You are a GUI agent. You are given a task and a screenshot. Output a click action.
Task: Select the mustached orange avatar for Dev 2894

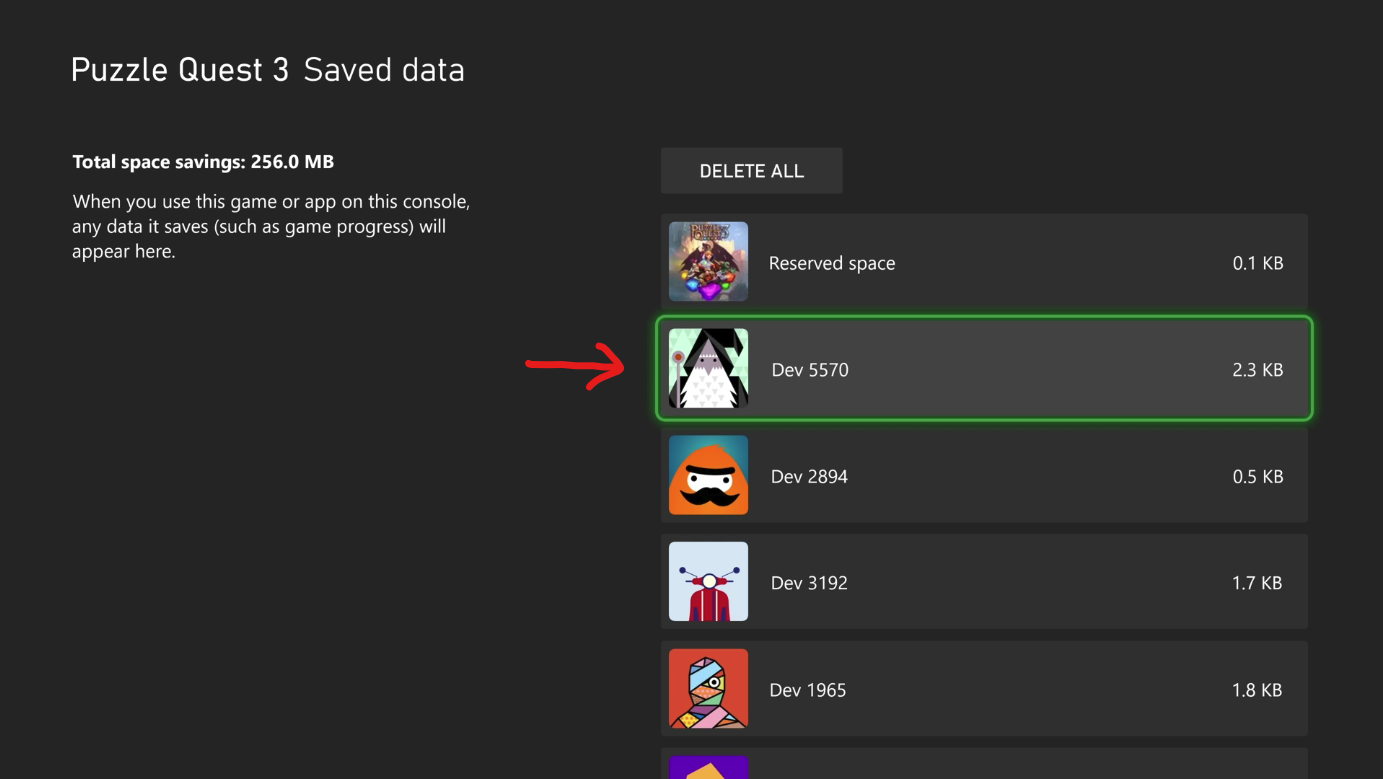708,475
